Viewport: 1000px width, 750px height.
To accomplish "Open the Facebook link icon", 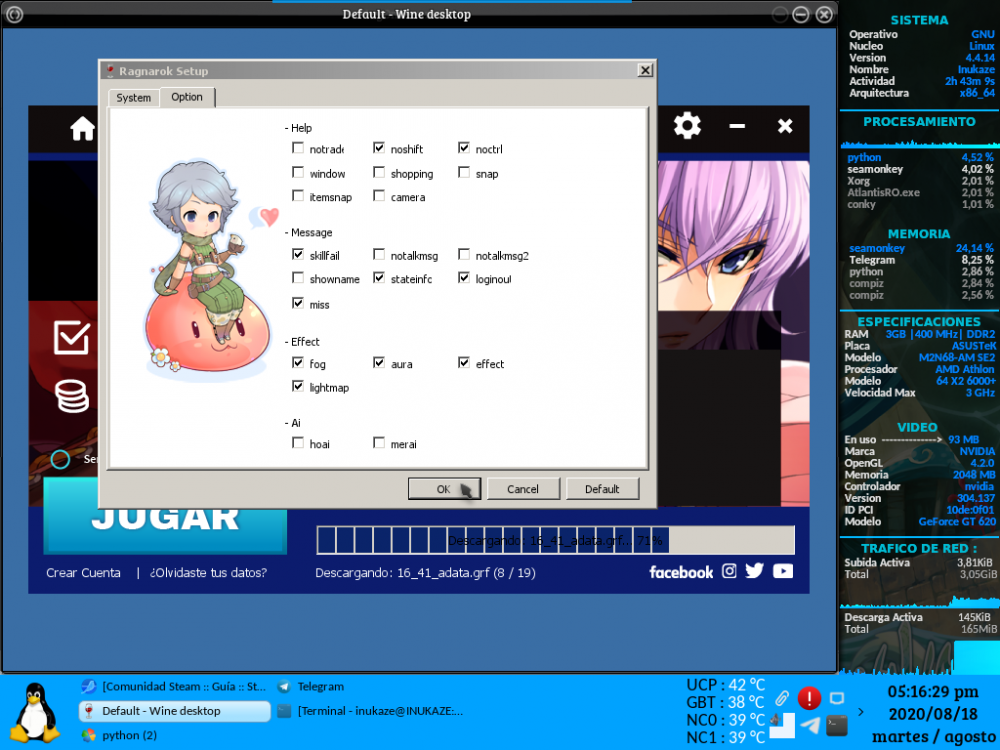I will 681,572.
